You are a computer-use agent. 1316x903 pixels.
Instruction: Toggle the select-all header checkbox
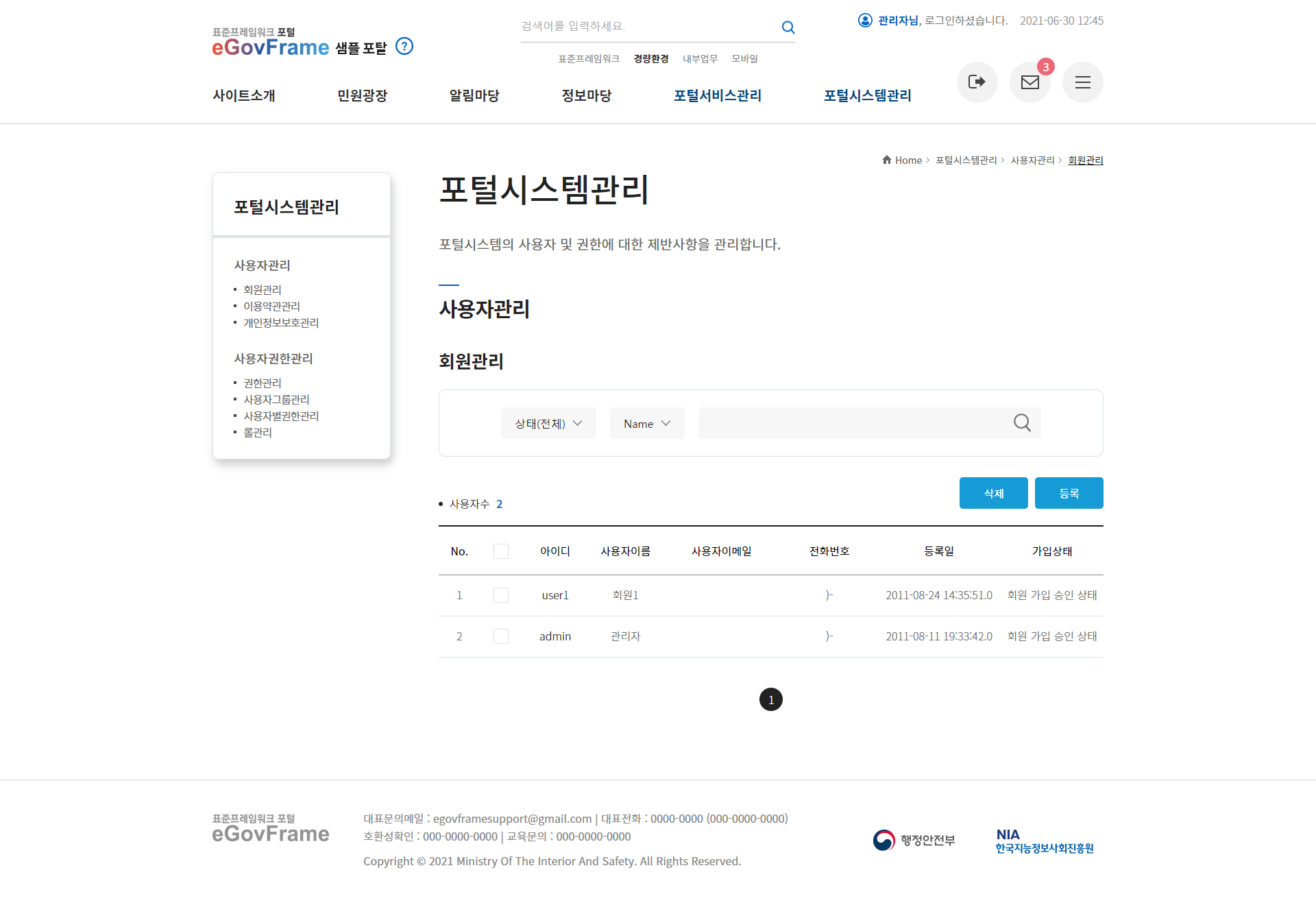(x=501, y=551)
